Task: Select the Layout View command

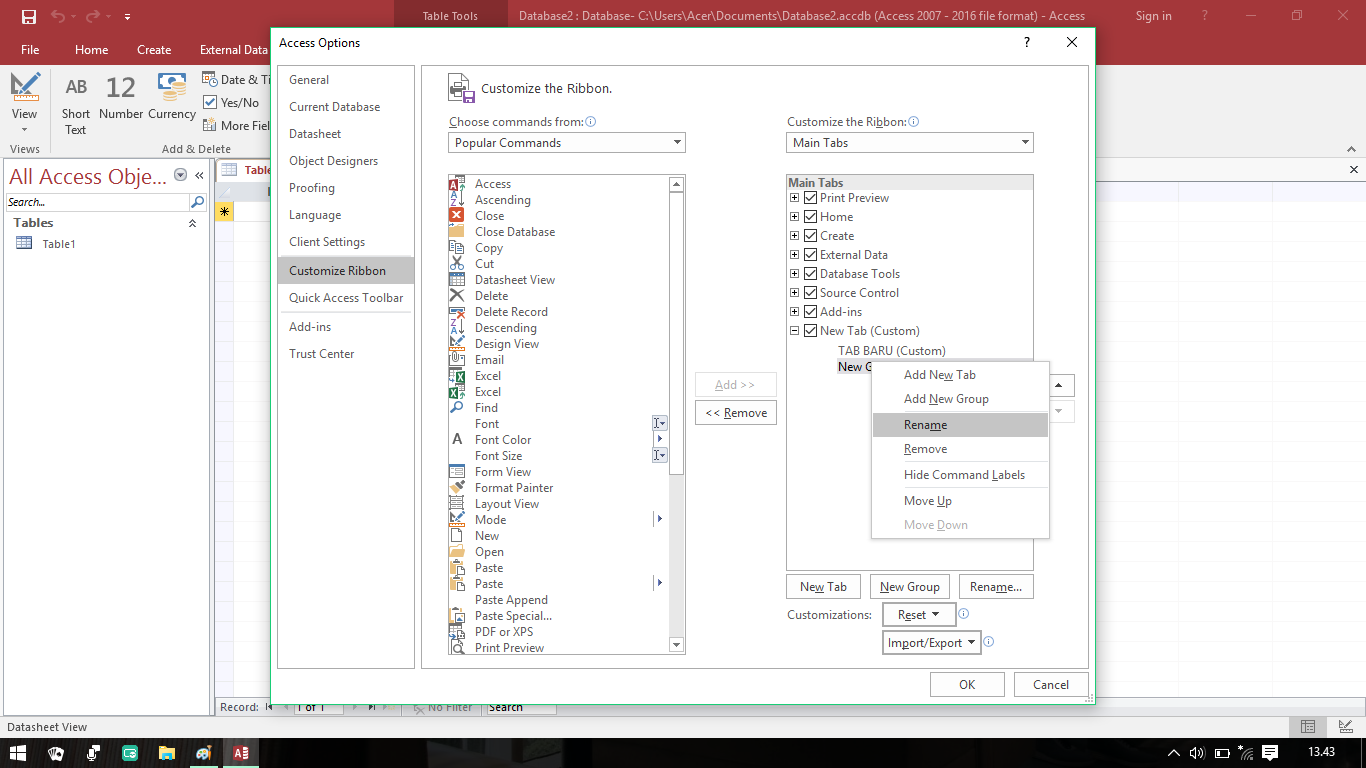Action: 506,504
